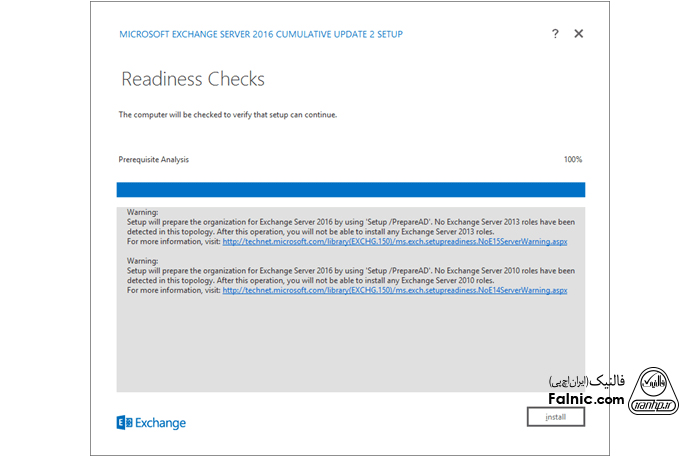
Task: Click the blue prerequisite progress bar
Action: pyautogui.click(x=350, y=189)
